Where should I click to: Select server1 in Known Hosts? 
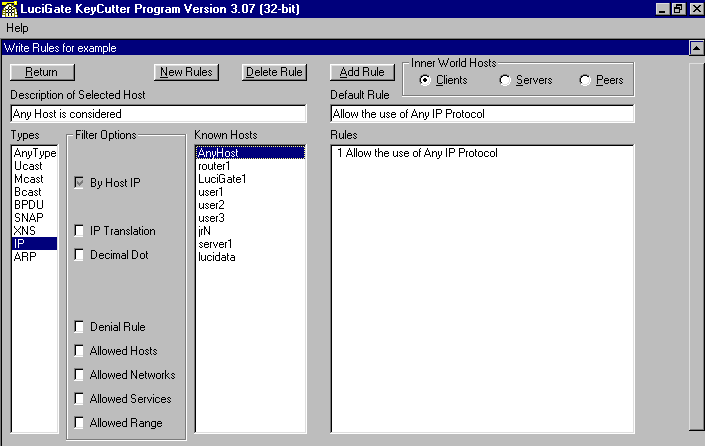[x=250, y=244]
